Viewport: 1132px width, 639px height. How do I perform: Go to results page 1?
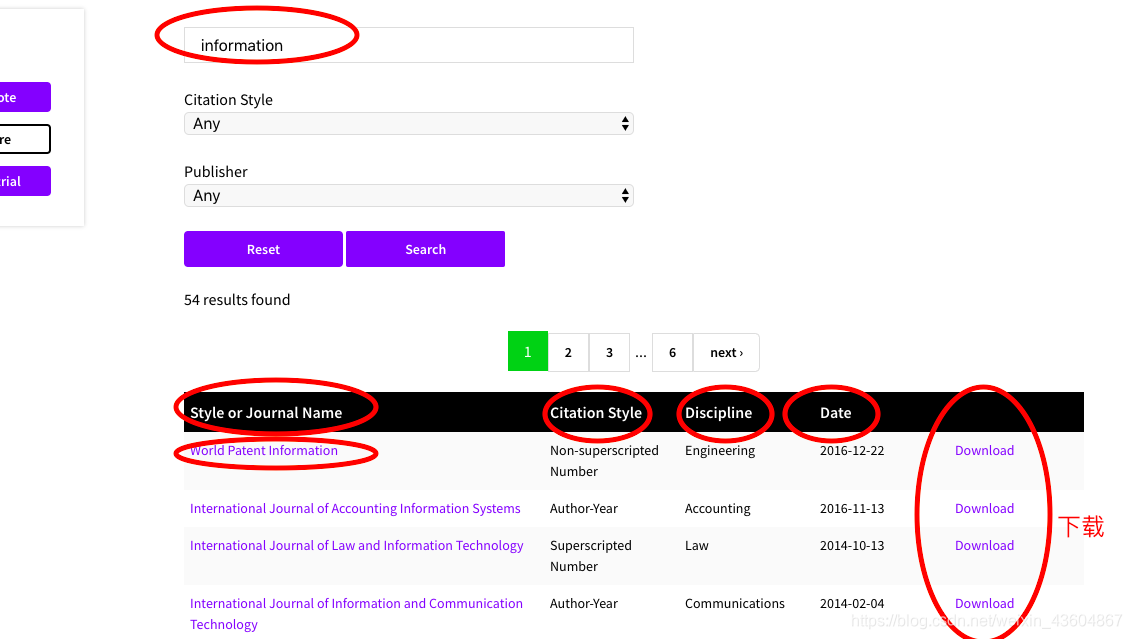pos(528,352)
